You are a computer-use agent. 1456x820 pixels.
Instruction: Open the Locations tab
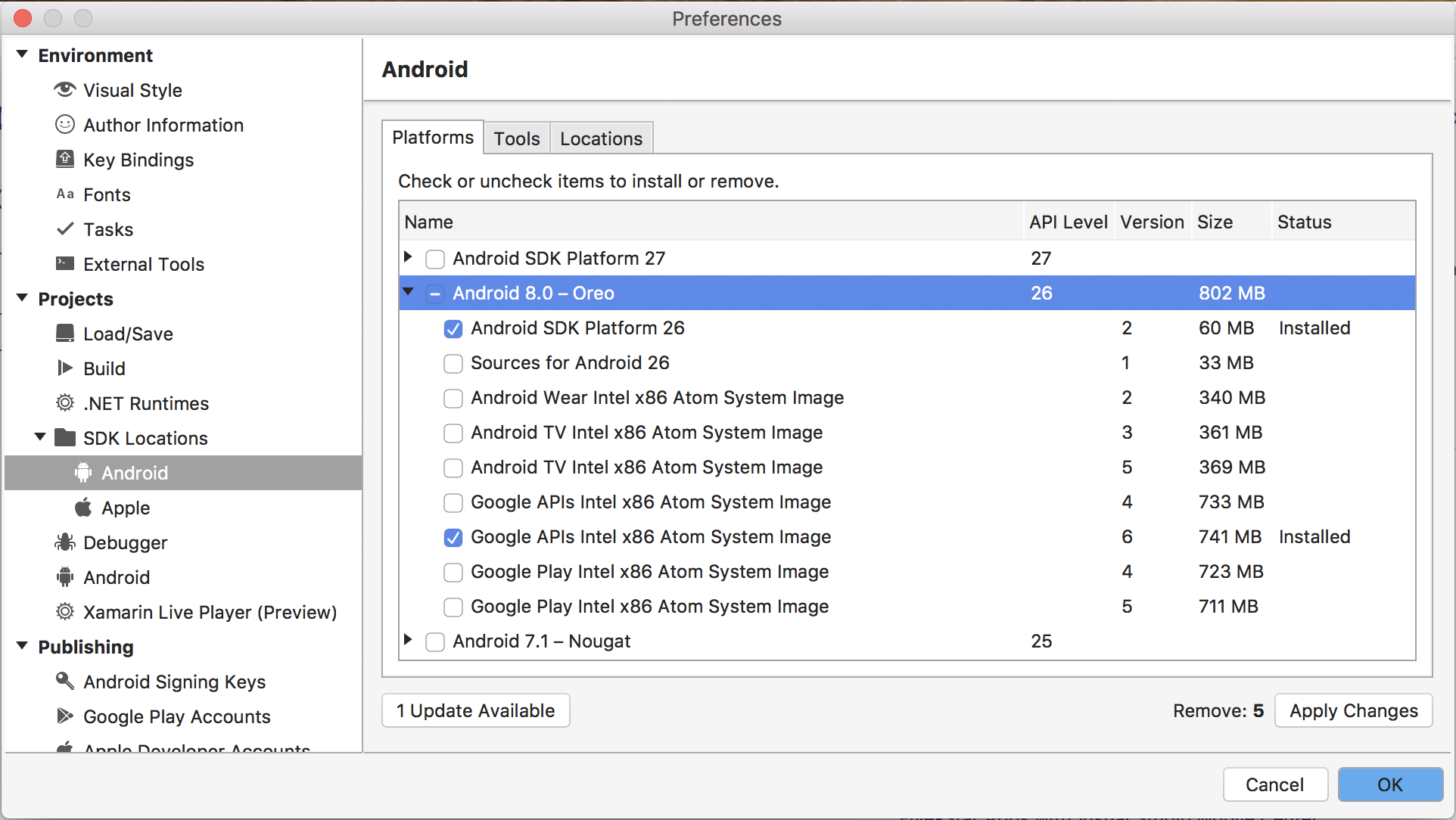[601, 138]
